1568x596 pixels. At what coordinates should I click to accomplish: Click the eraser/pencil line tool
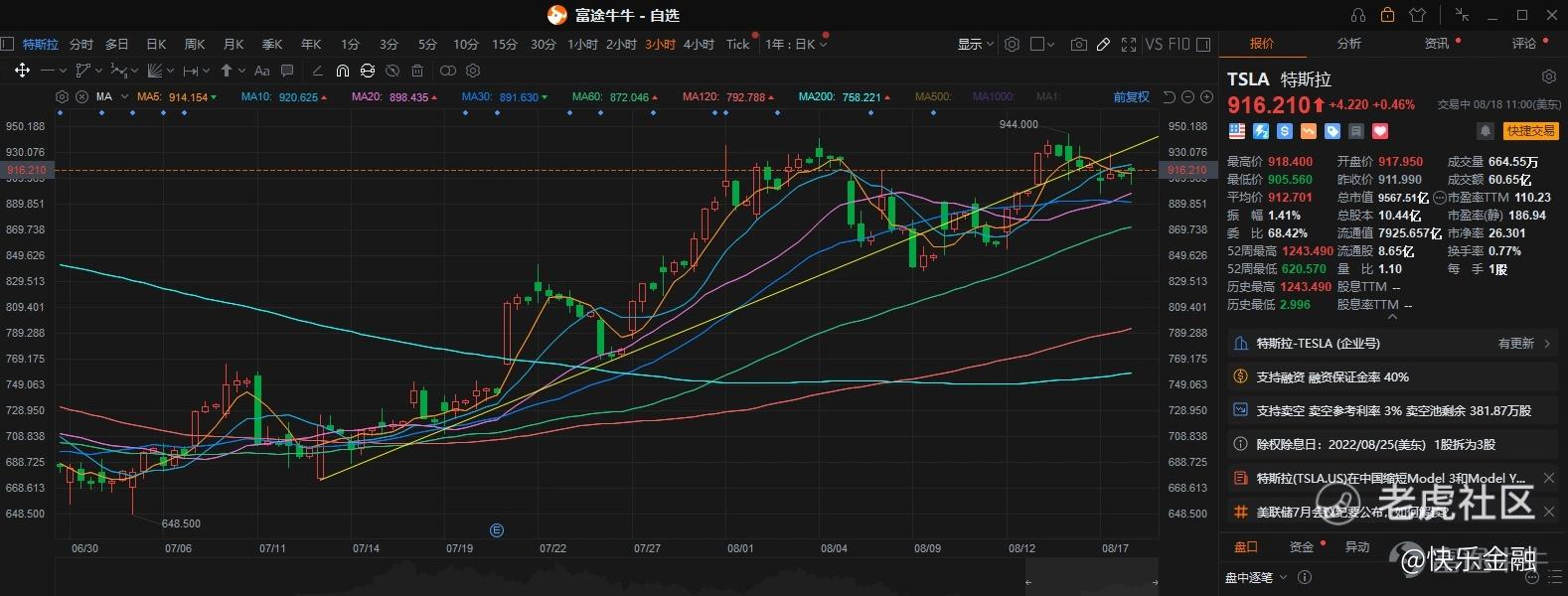pos(318,71)
